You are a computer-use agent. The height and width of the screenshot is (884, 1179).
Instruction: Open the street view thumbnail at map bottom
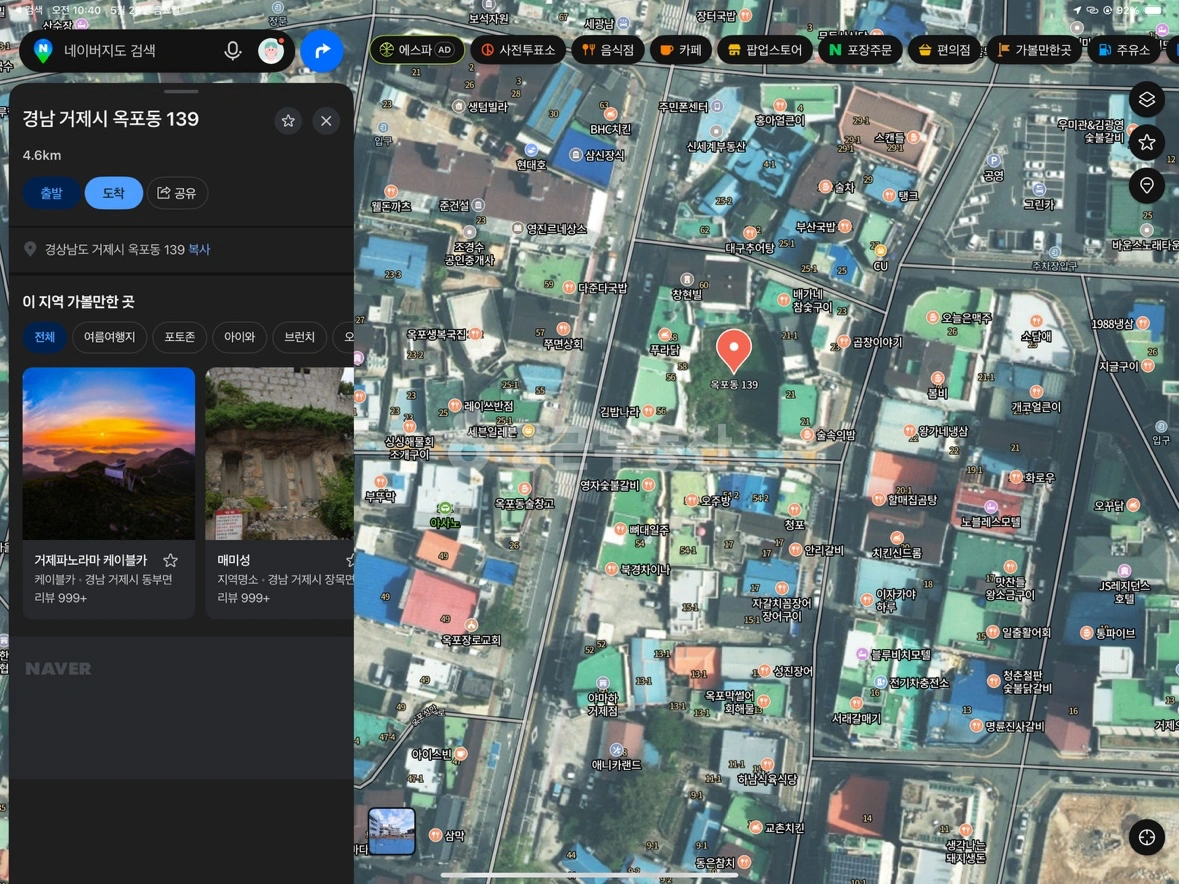[392, 831]
